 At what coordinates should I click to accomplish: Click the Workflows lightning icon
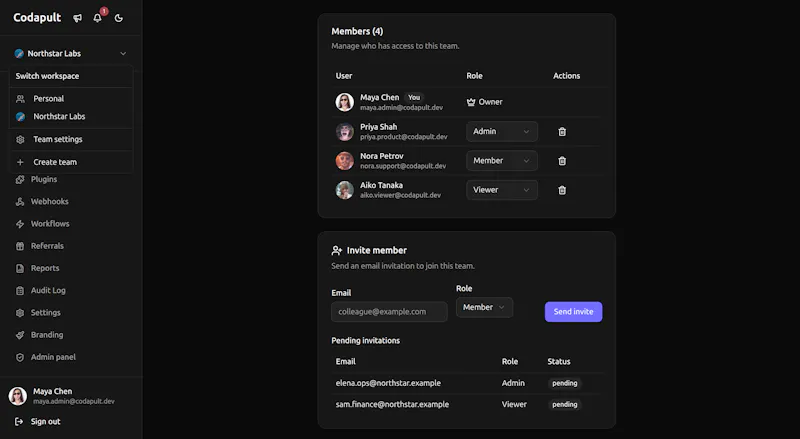[20, 224]
